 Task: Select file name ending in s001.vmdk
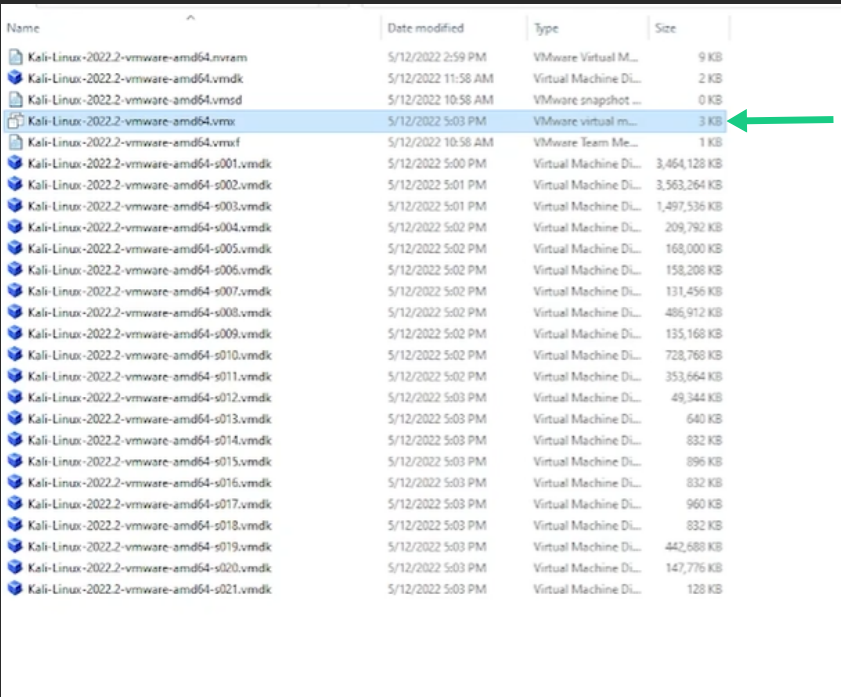150,164
